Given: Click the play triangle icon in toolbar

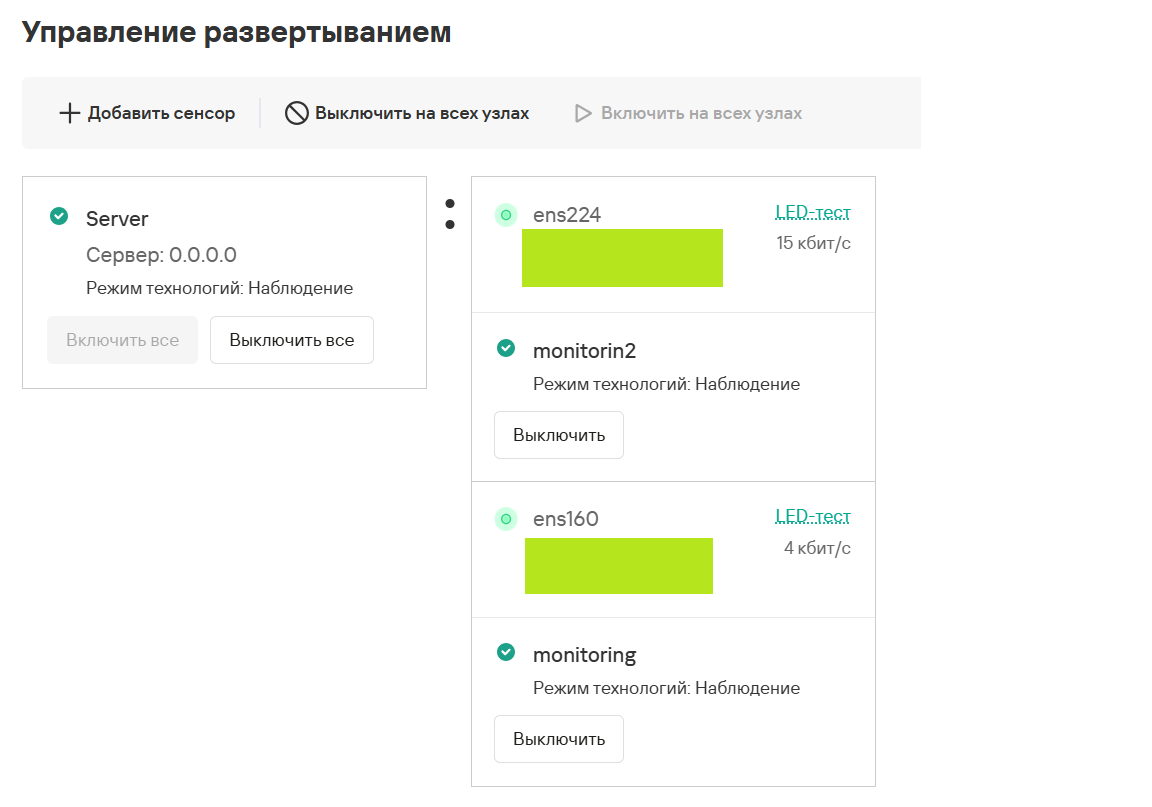Looking at the screenshot, I should point(583,113).
